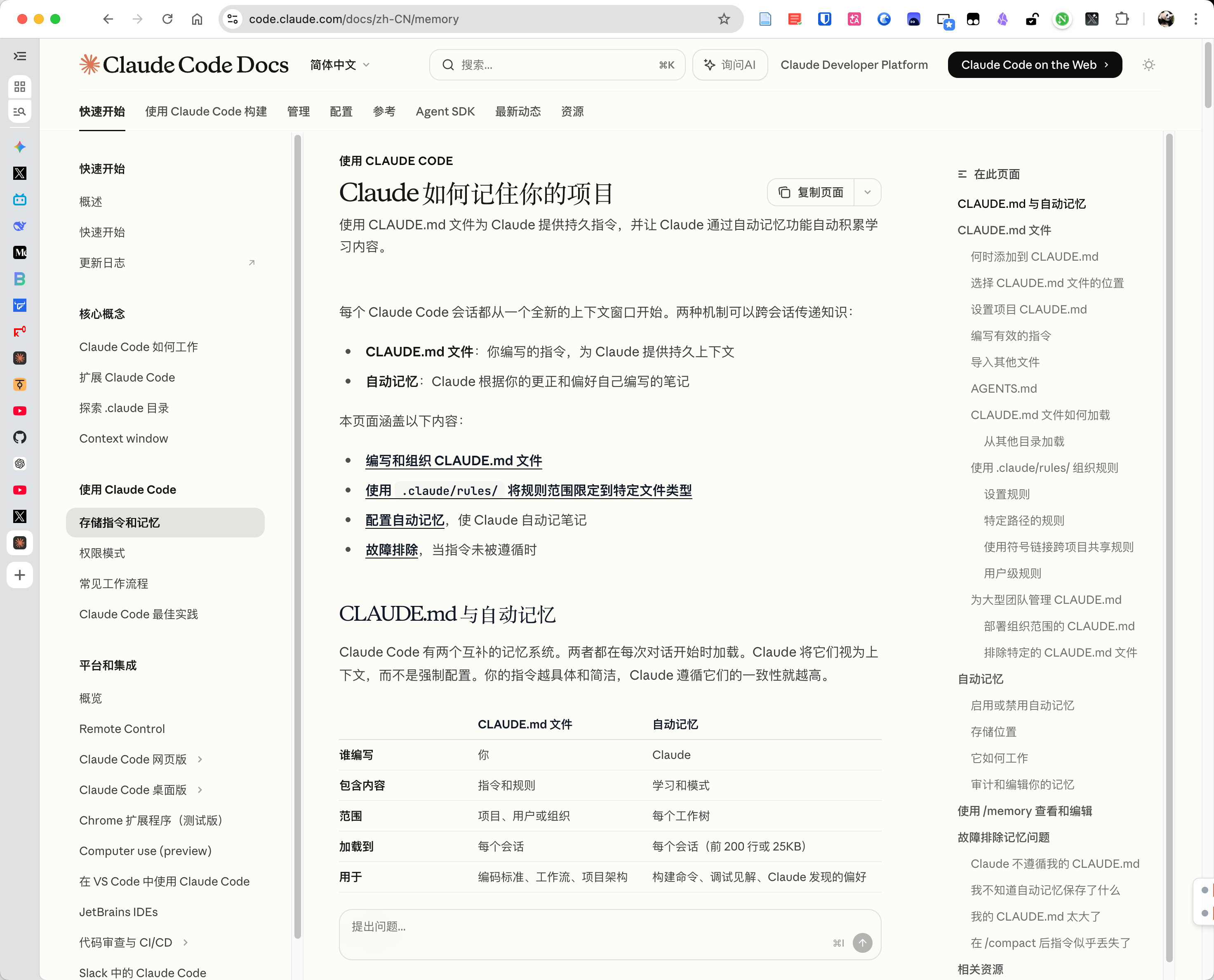The width and height of the screenshot is (1214, 980).
Task: Switch to the Medium pinned tab
Action: [20, 252]
